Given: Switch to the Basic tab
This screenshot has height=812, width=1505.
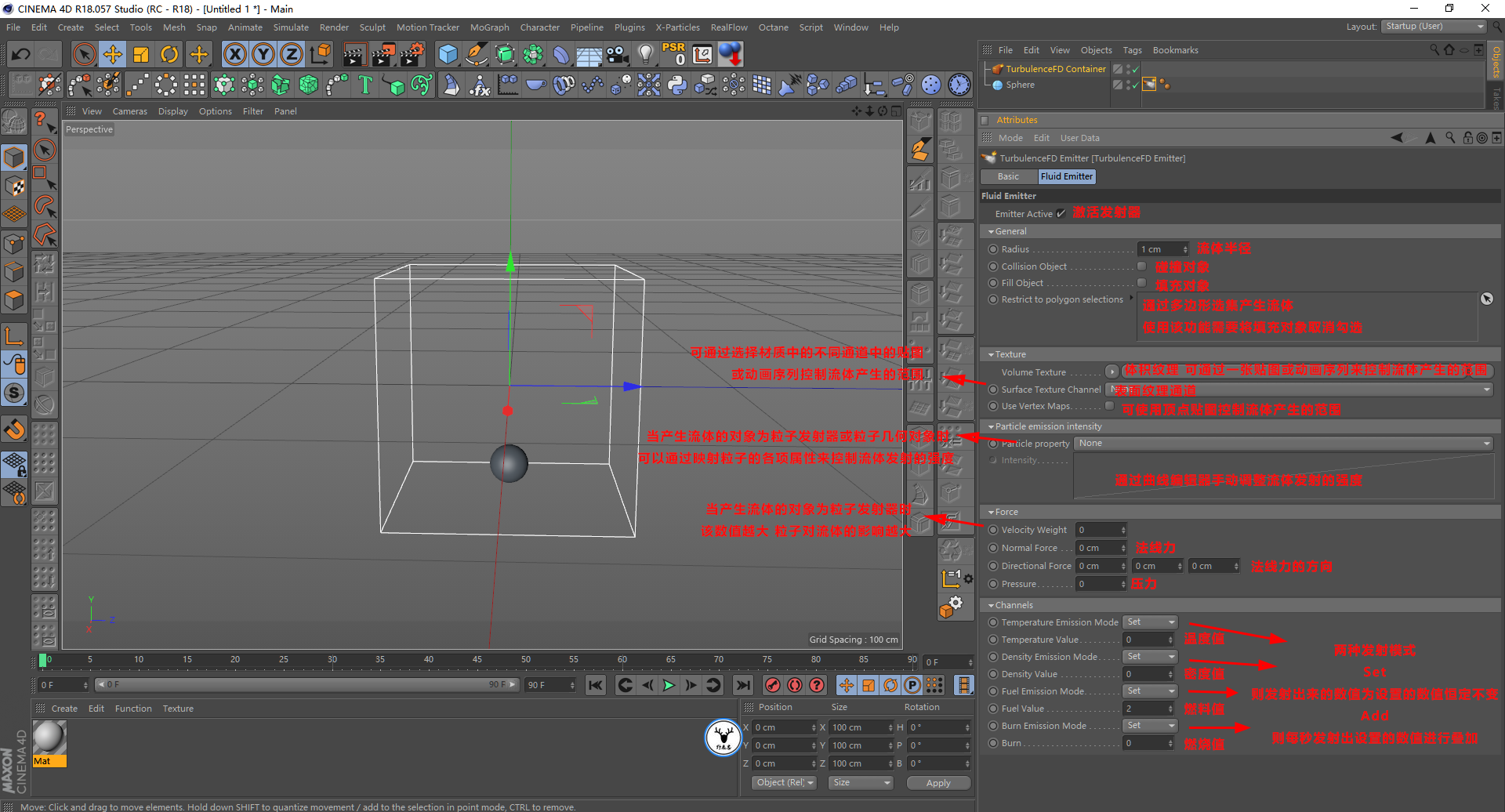Looking at the screenshot, I should [x=1008, y=176].
